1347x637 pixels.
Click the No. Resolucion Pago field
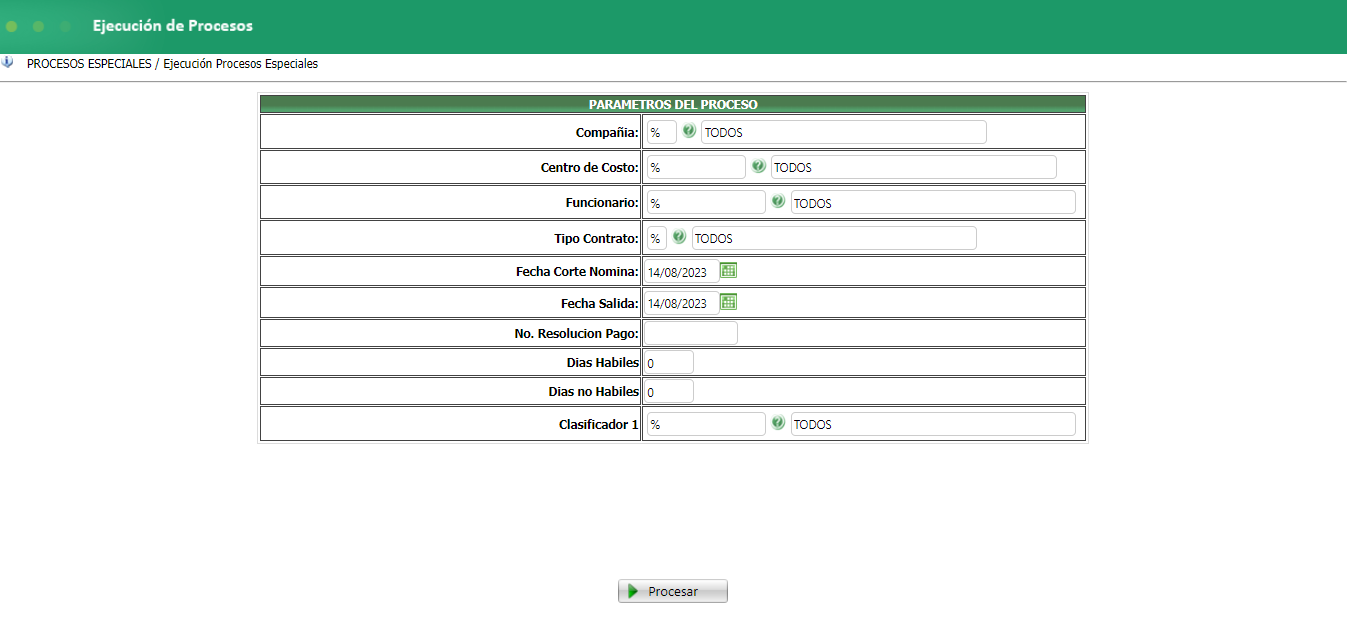pos(691,333)
